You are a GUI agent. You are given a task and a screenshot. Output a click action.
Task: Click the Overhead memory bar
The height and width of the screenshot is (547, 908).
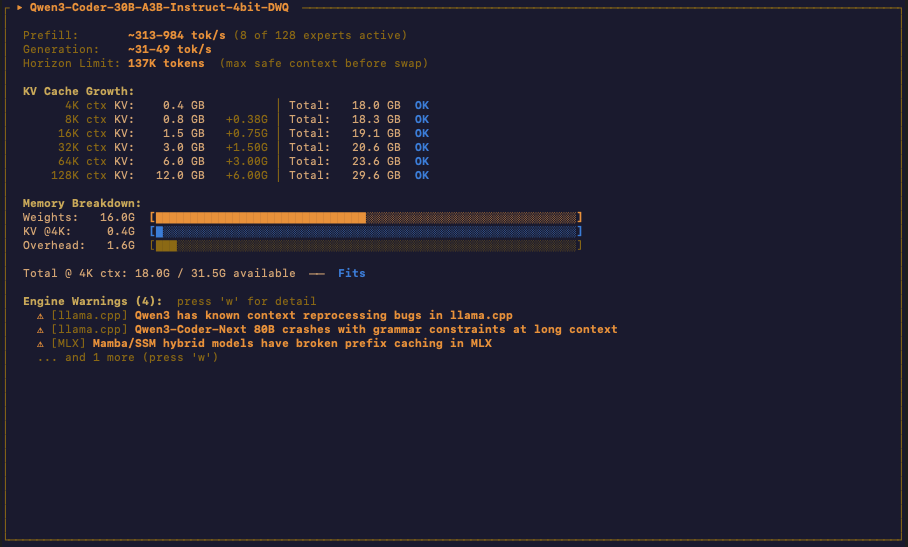[x=166, y=245]
